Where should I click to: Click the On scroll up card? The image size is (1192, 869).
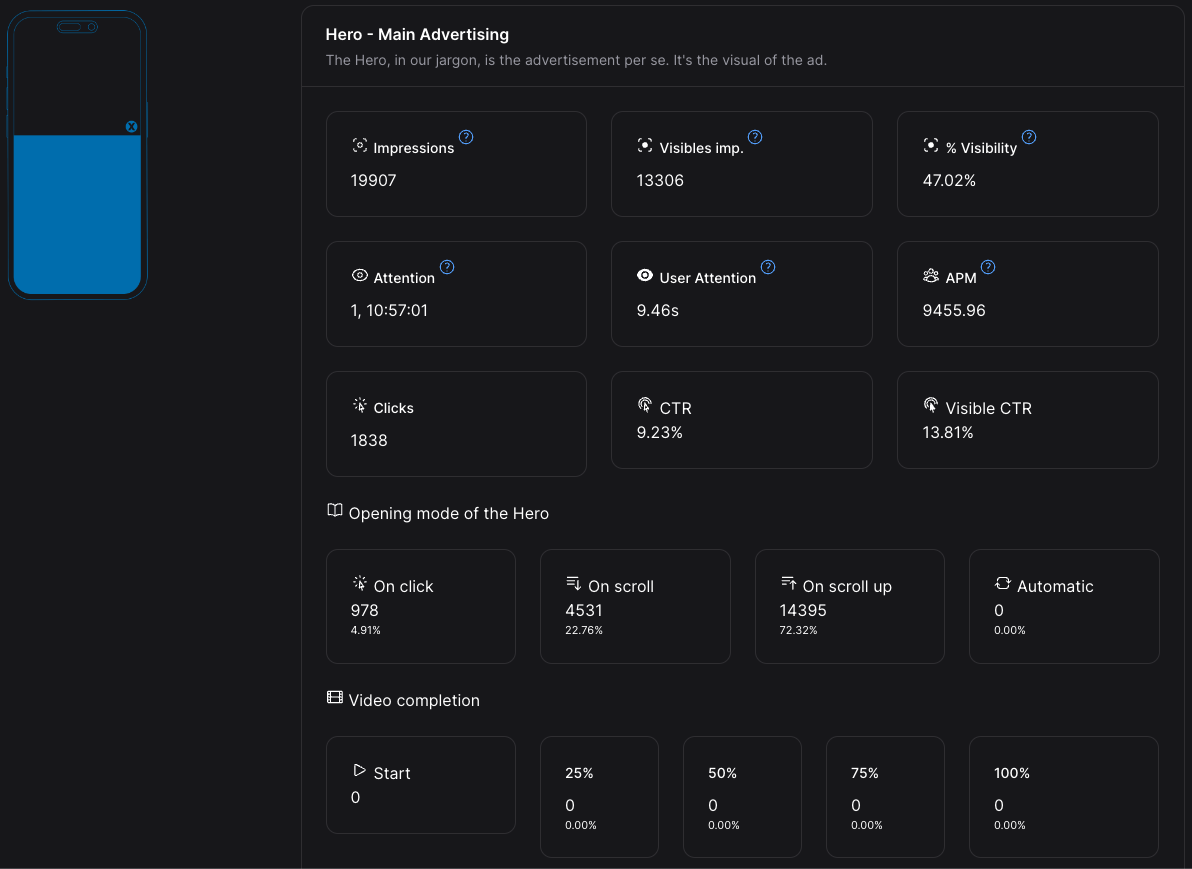point(849,606)
